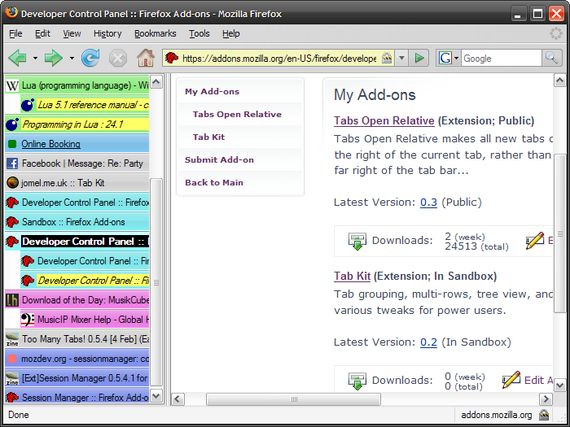Viewport: 570px width, 427px height.
Task: Open the Help menu
Action: [231, 34]
